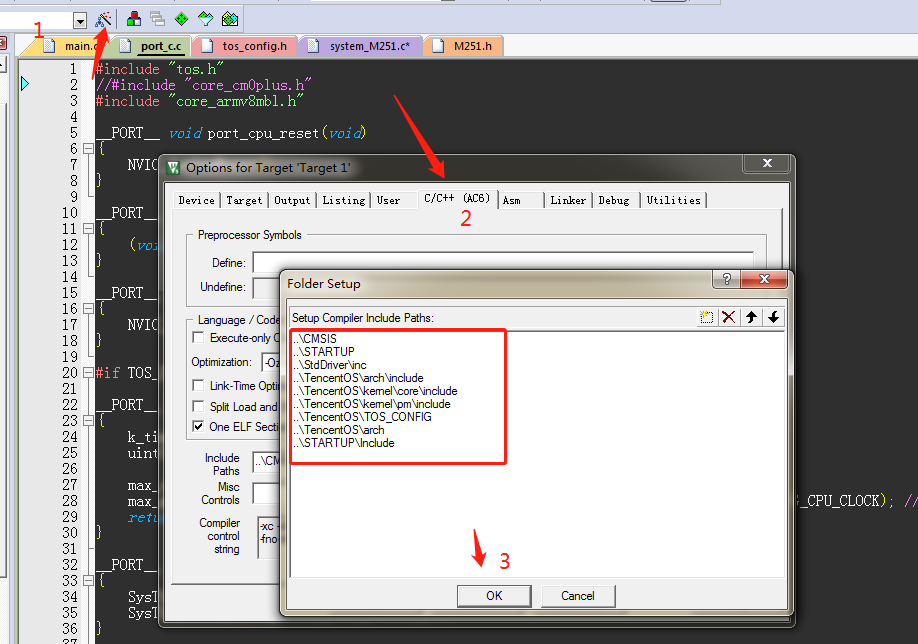Toggle the Execute-only Code checkbox

click(x=198, y=338)
